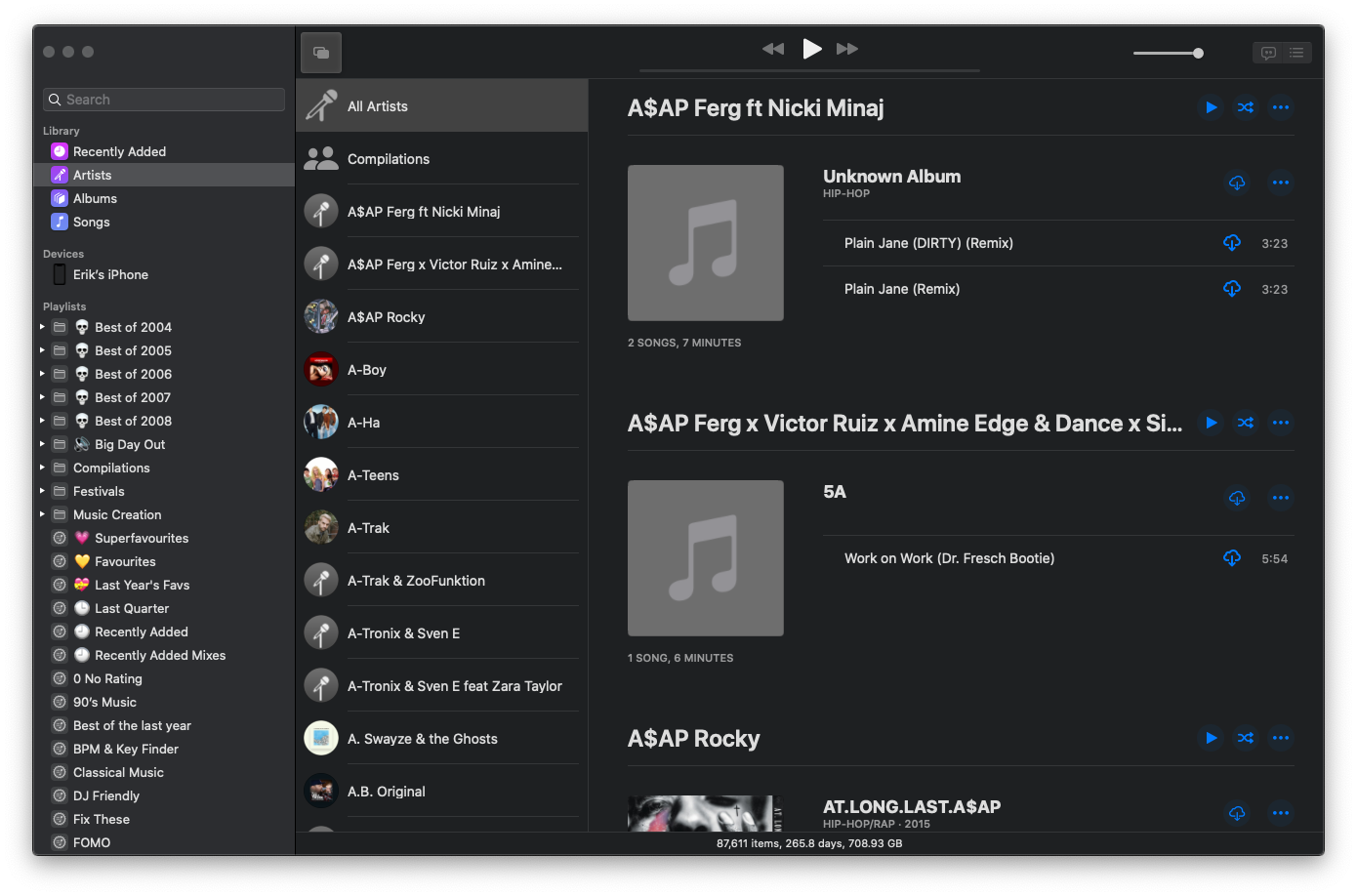This screenshot has height=896, width=1357.
Task: Open the BPM & Key Finder playlist
Action: (x=164, y=749)
